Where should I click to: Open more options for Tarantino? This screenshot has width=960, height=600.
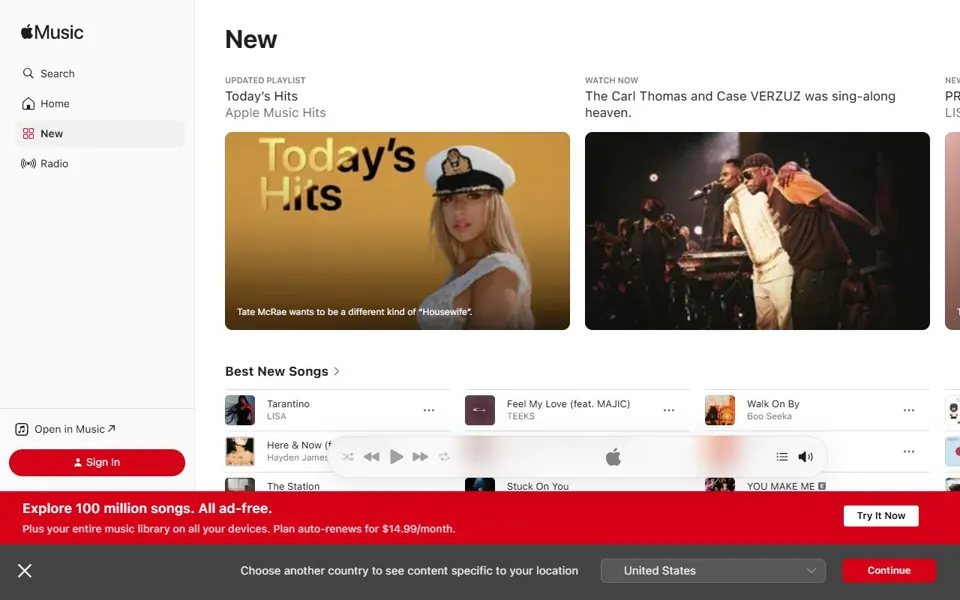point(429,410)
